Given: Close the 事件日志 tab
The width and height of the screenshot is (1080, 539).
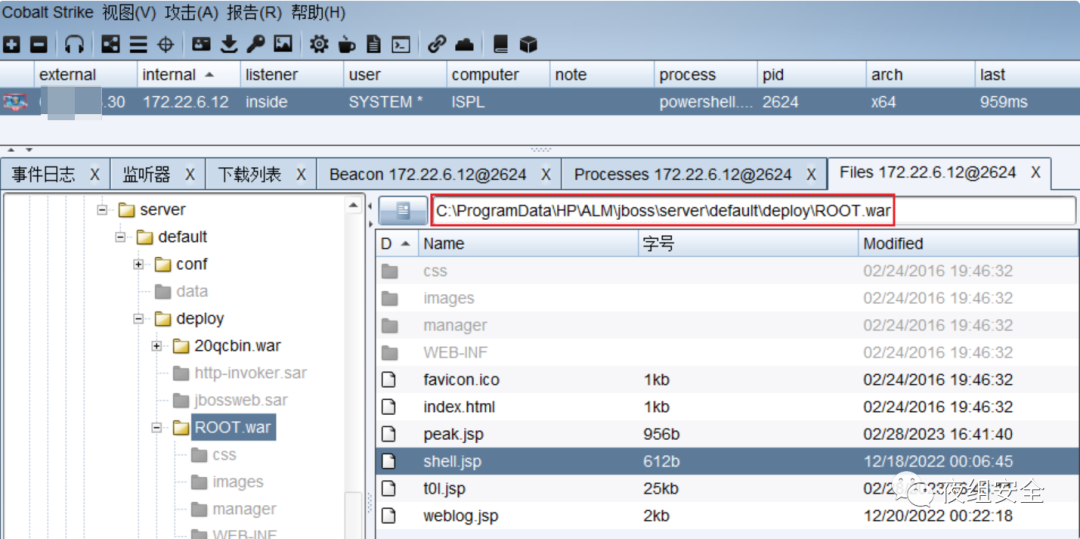Looking at the screenshot, I should point(94,175).
